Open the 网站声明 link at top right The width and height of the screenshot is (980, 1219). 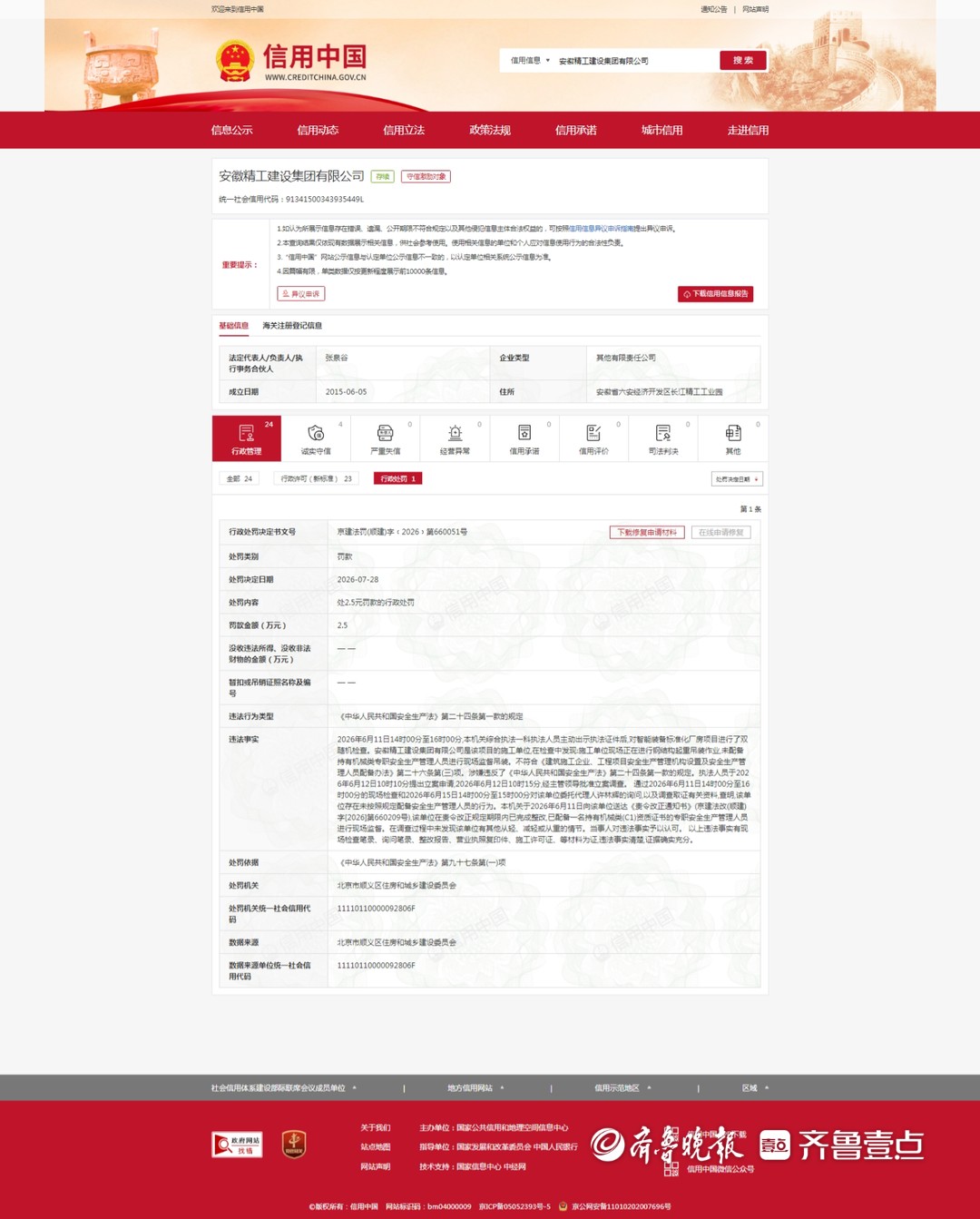755,9
